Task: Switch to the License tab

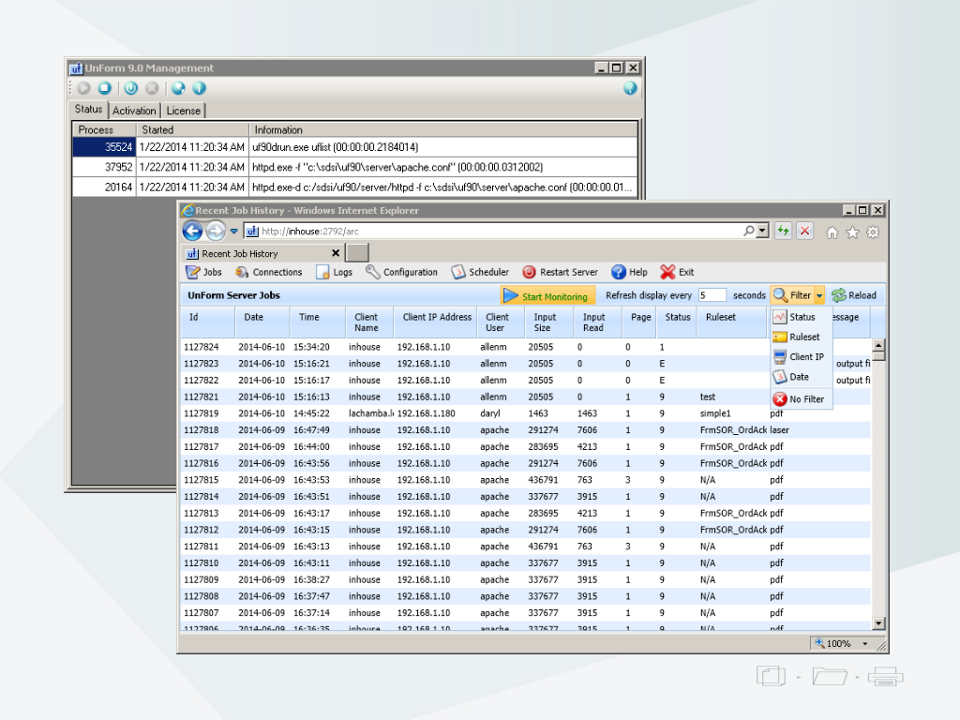Action: coord(183,111)
